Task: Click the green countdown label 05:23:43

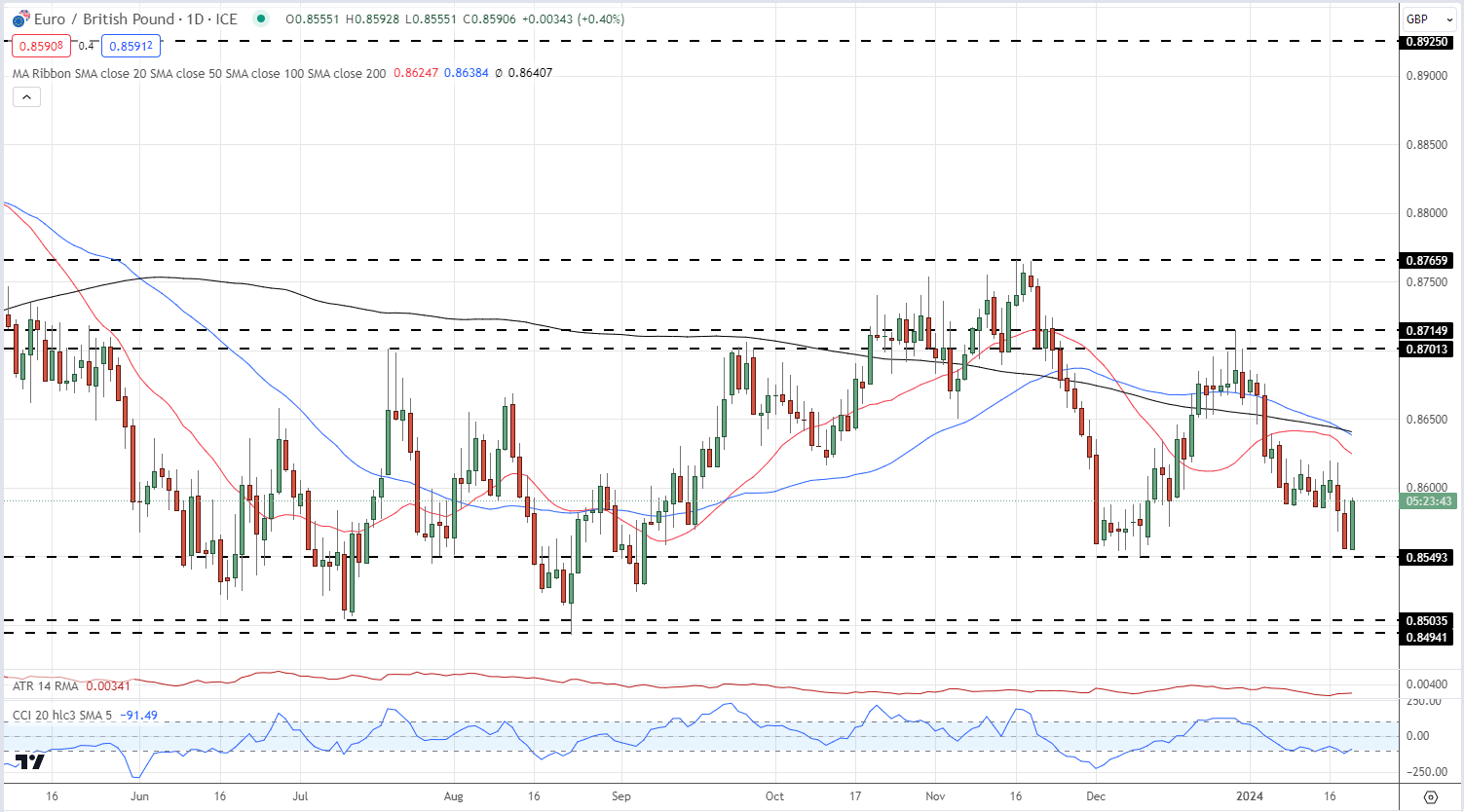Action: coord(1429,501)
